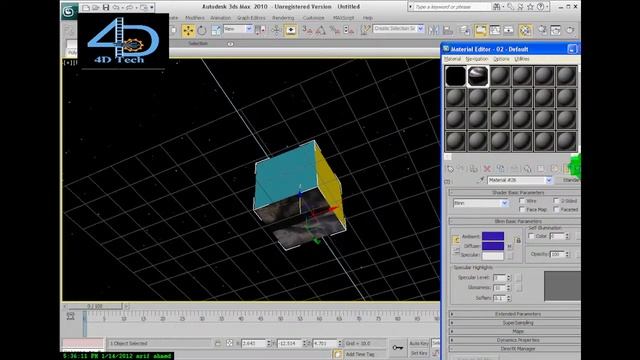This screenshot has height=360, width=640.
Task: Open the Blinn shader type dropdown
Action: [x=504, y=203]
